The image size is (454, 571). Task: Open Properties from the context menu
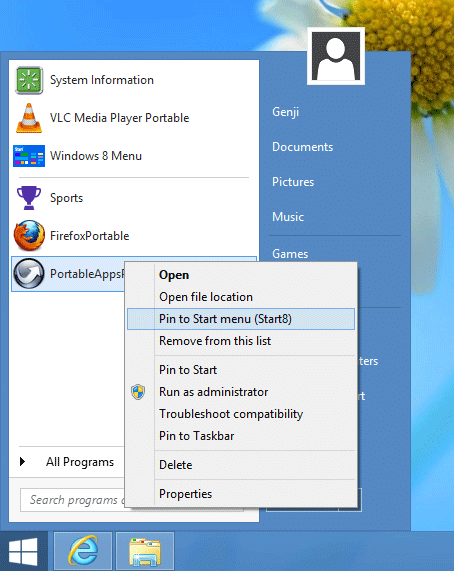pyautogui.click(x=241, y=494)
